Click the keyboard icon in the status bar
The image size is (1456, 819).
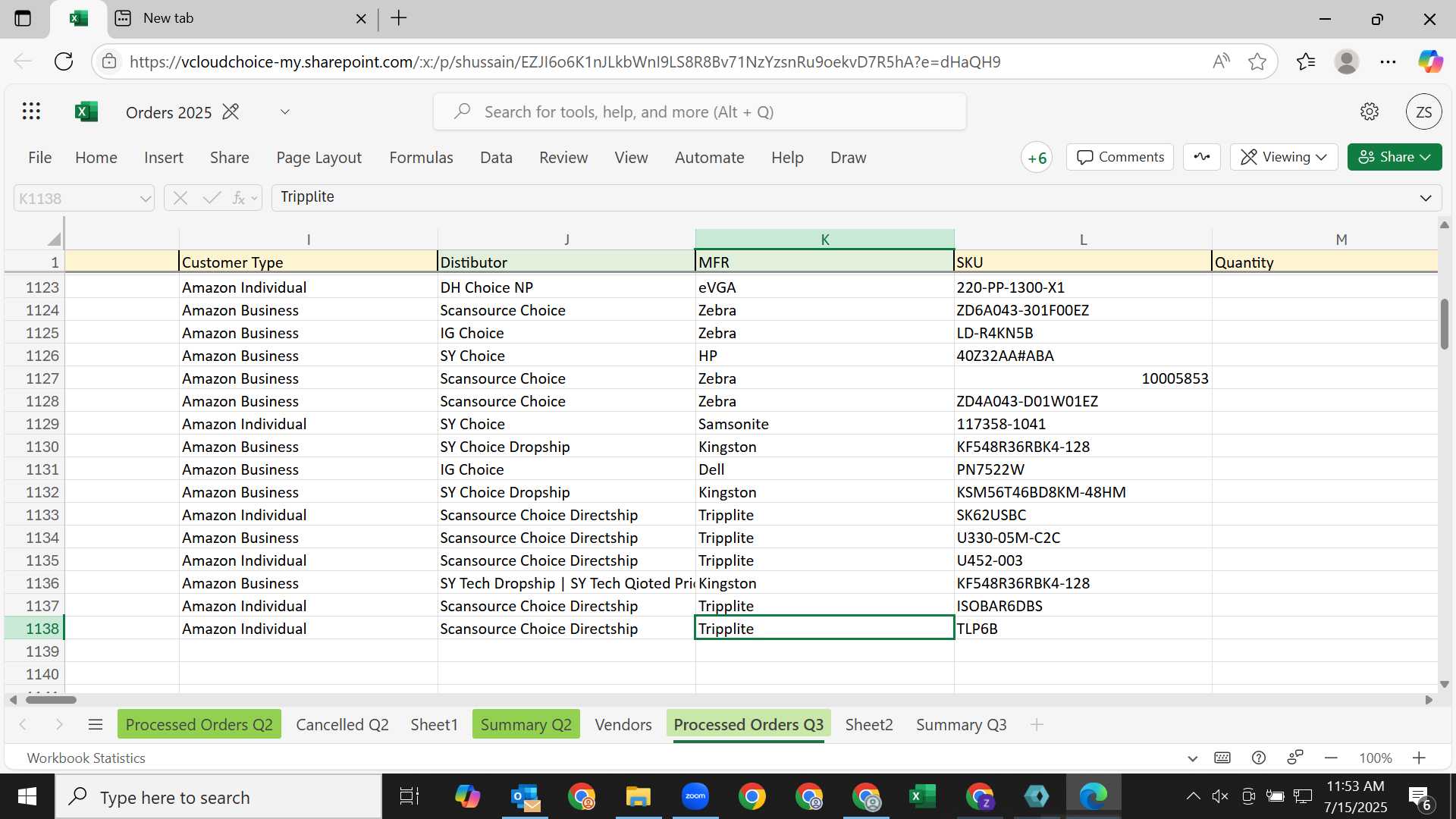[x=1222, y=758]
